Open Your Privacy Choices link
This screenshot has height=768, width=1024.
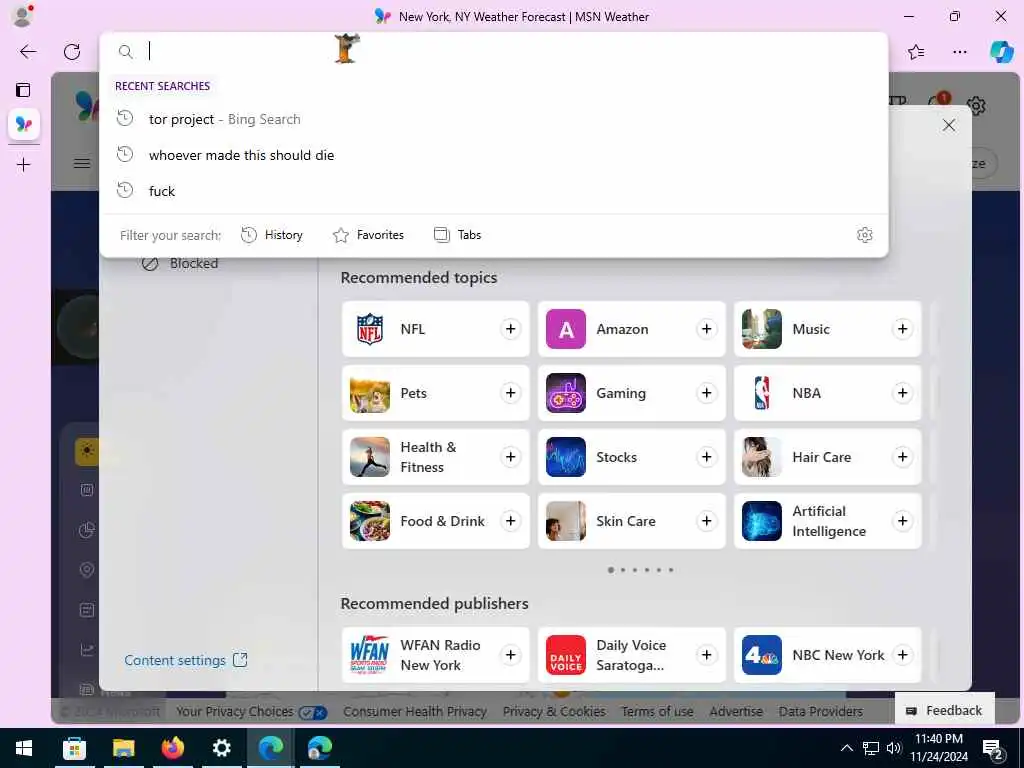pos(251,712)
